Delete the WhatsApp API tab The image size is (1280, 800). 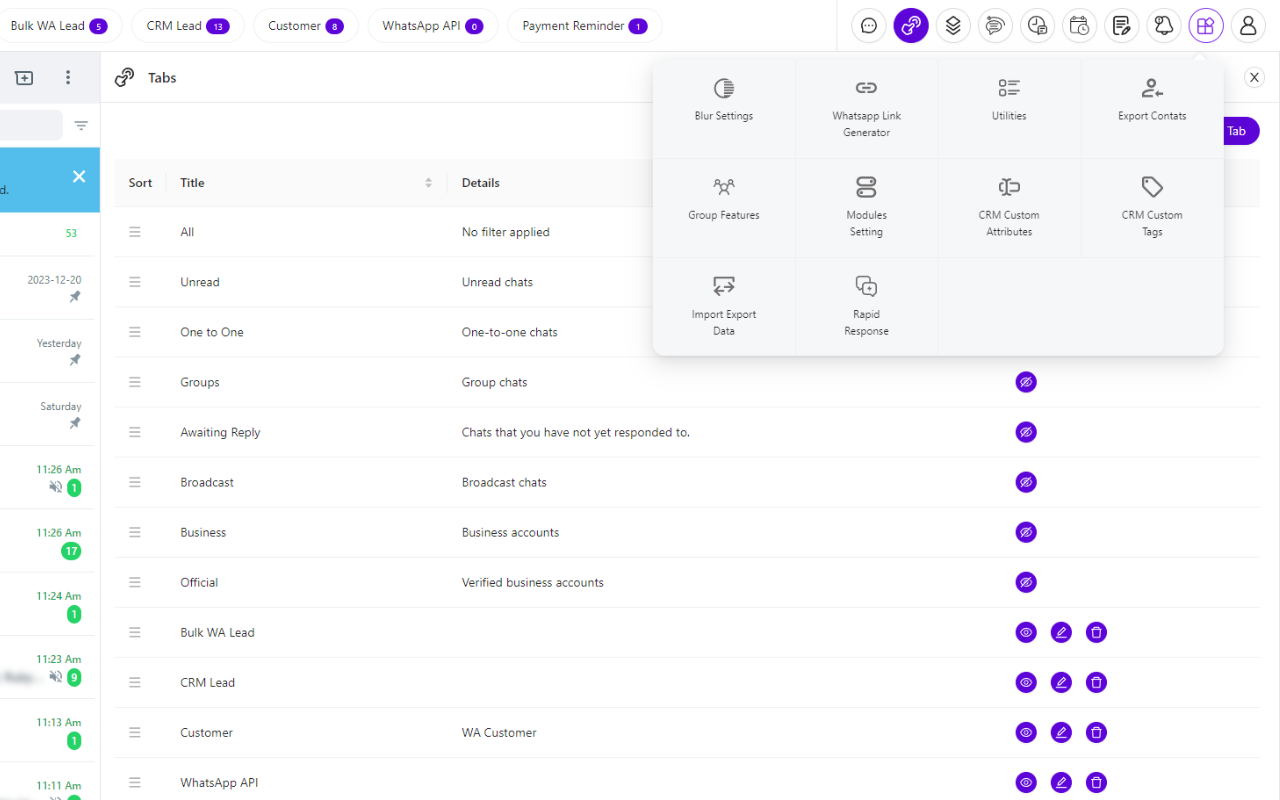coord(1097,782)
